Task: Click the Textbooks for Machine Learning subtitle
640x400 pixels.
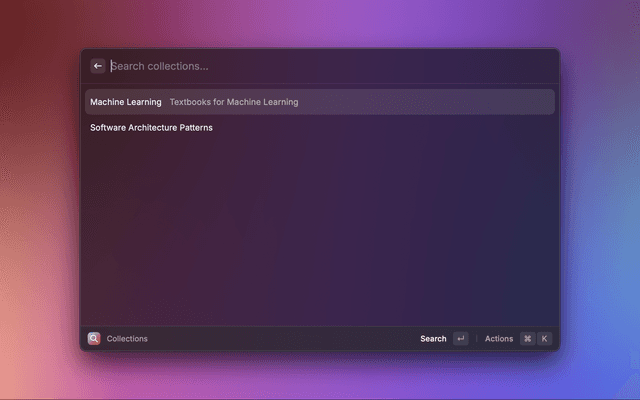Action: 234,102
